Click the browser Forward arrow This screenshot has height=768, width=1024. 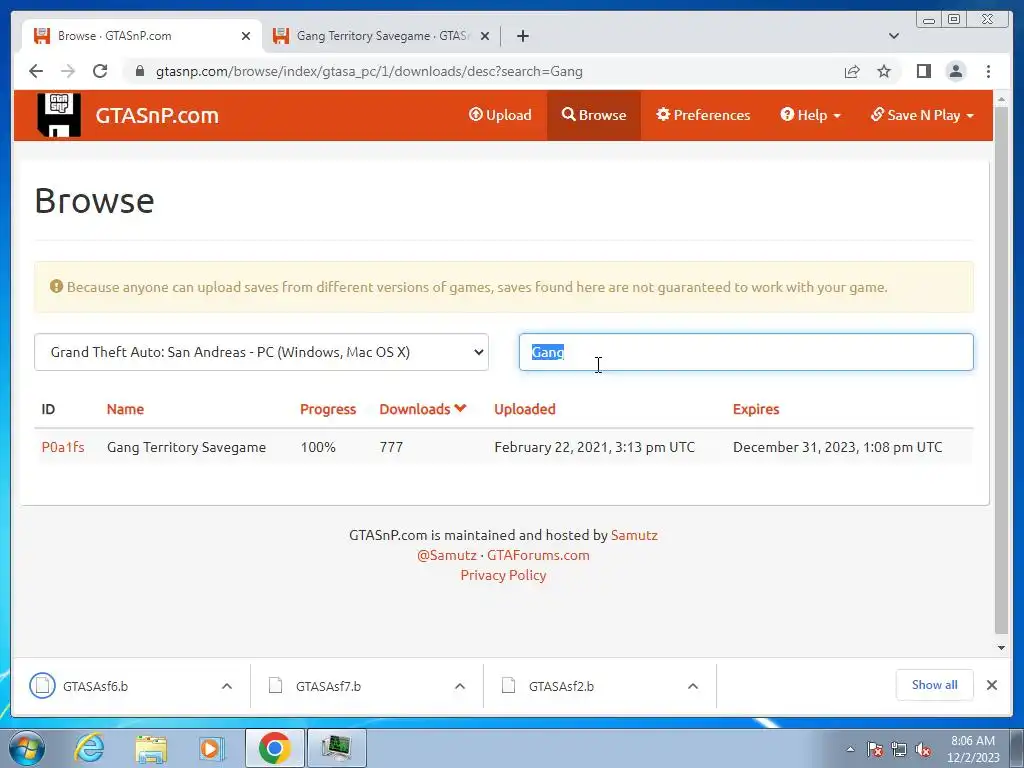(x=68, y=71)
